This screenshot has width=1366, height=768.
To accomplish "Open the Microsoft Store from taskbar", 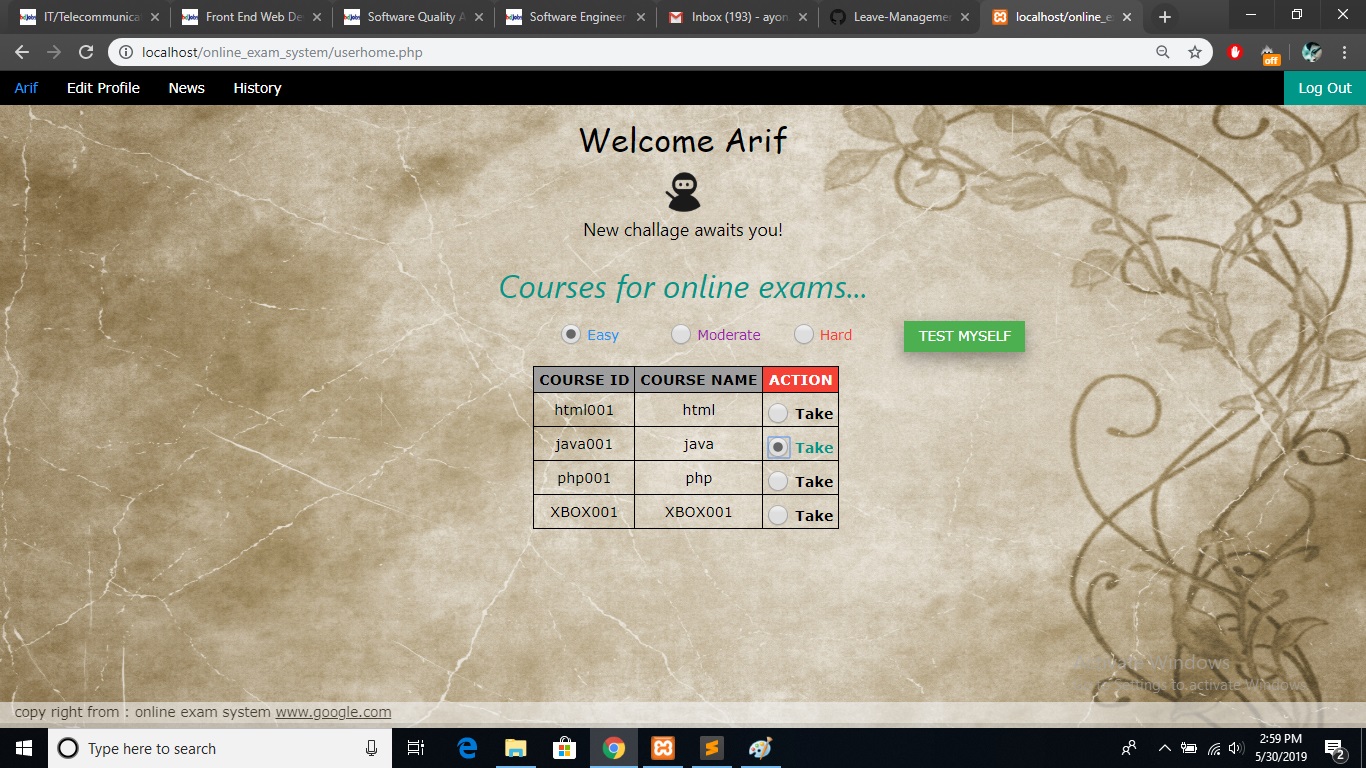I will [x=564, y=748].
